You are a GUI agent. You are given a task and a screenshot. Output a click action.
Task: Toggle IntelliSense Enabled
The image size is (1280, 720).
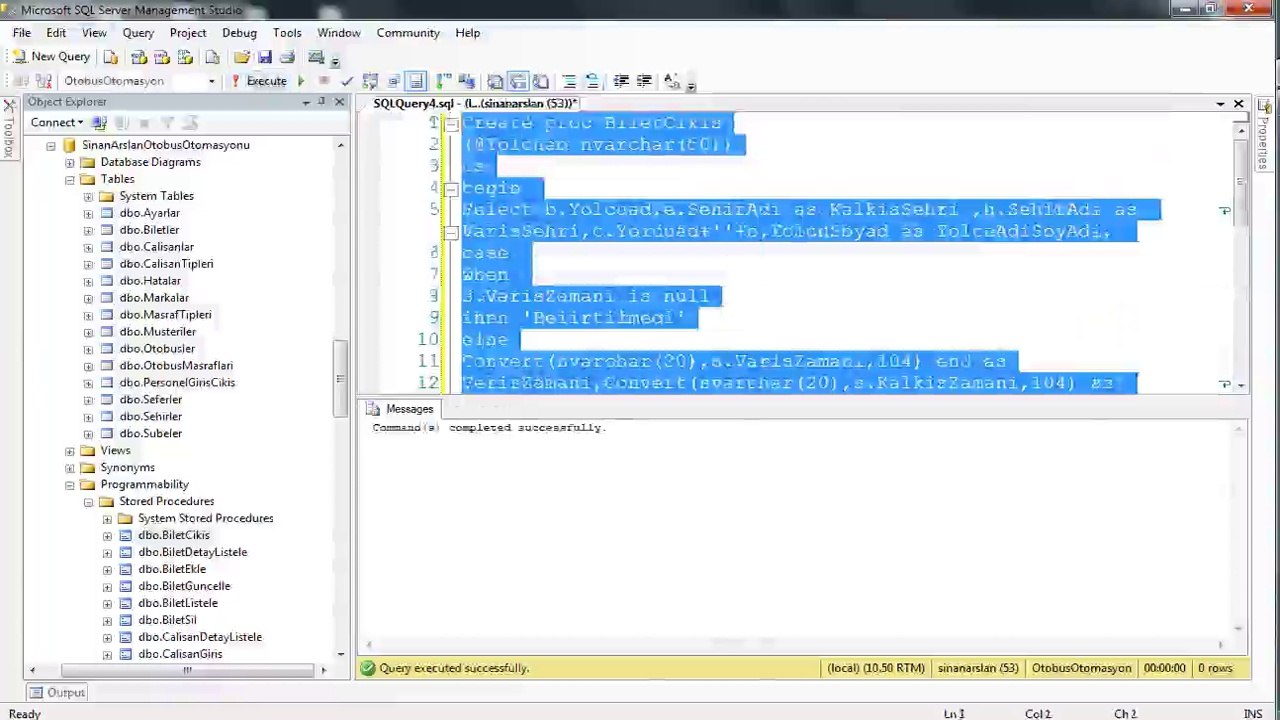[416, 81]
